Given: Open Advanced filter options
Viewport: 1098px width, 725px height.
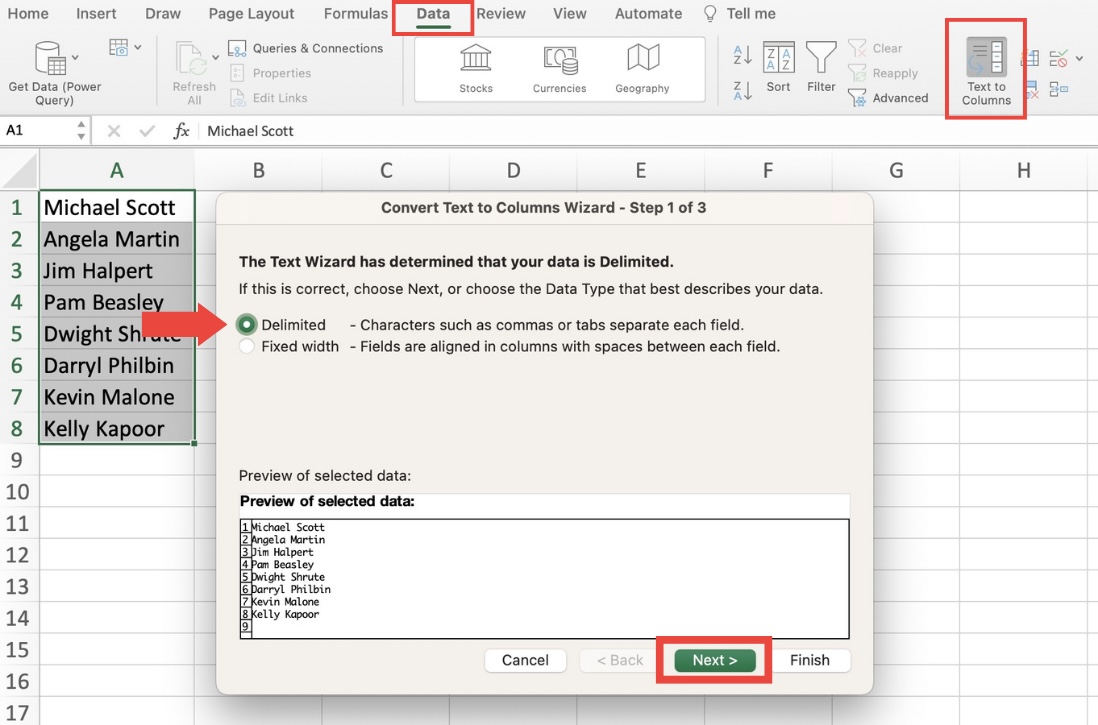Looking at the screenshot, I should 888,98.
